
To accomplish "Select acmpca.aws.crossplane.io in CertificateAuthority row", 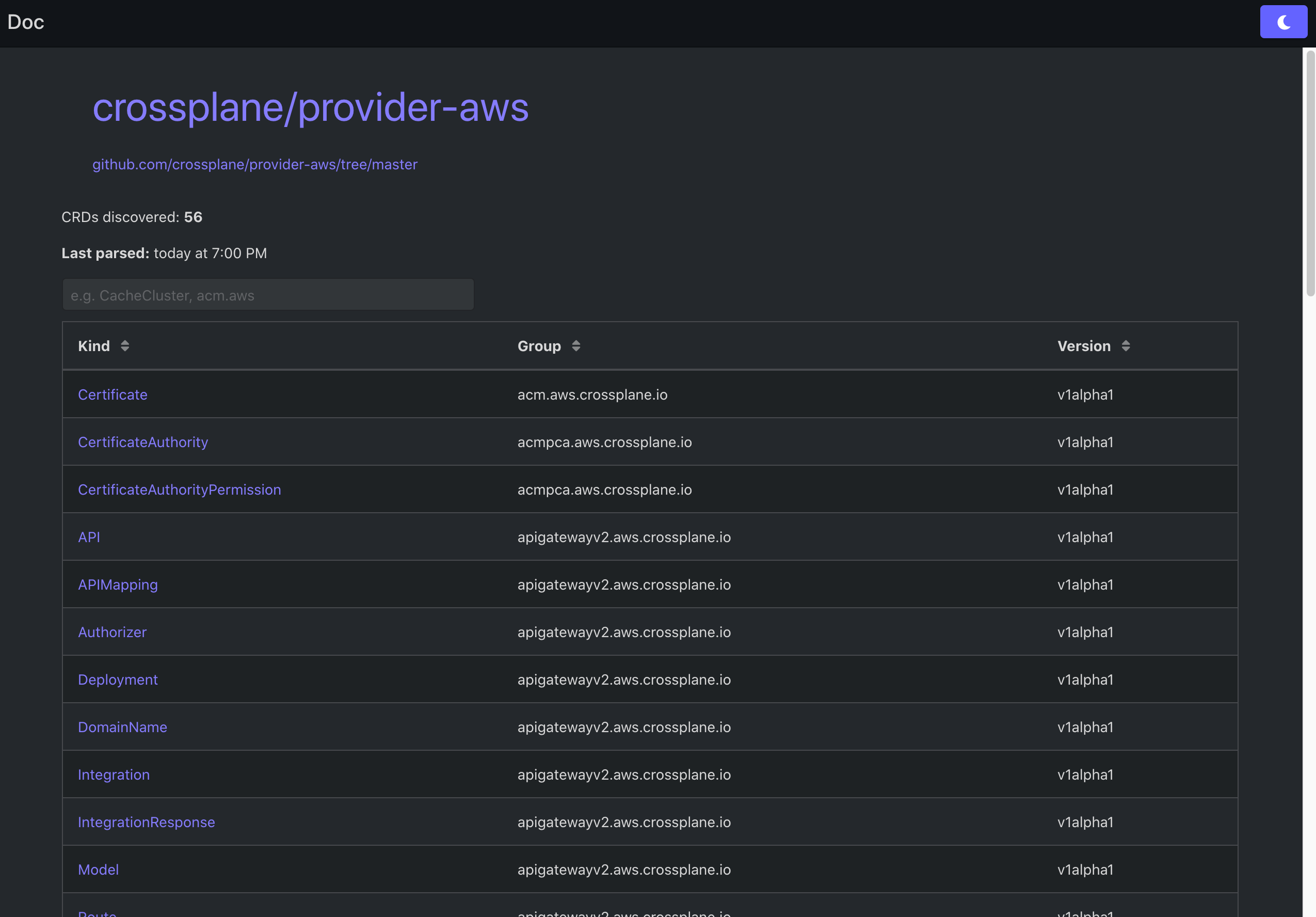I will tap(605, 442).
